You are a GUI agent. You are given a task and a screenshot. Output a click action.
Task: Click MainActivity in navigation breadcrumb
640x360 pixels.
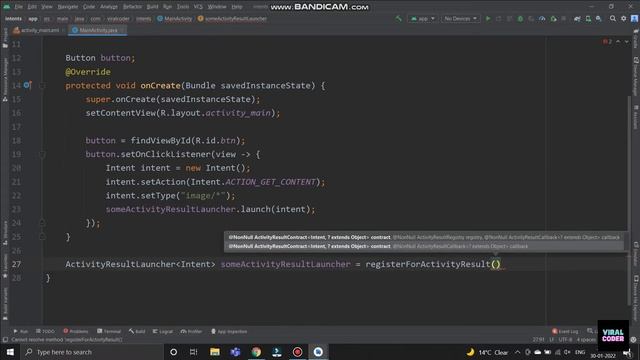175,19
